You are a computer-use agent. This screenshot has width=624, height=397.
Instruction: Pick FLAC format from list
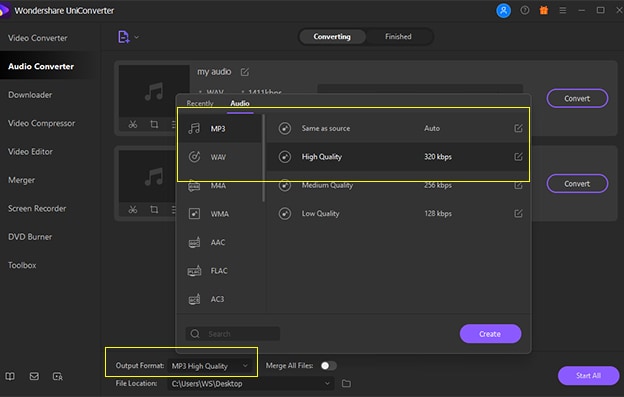220,271
